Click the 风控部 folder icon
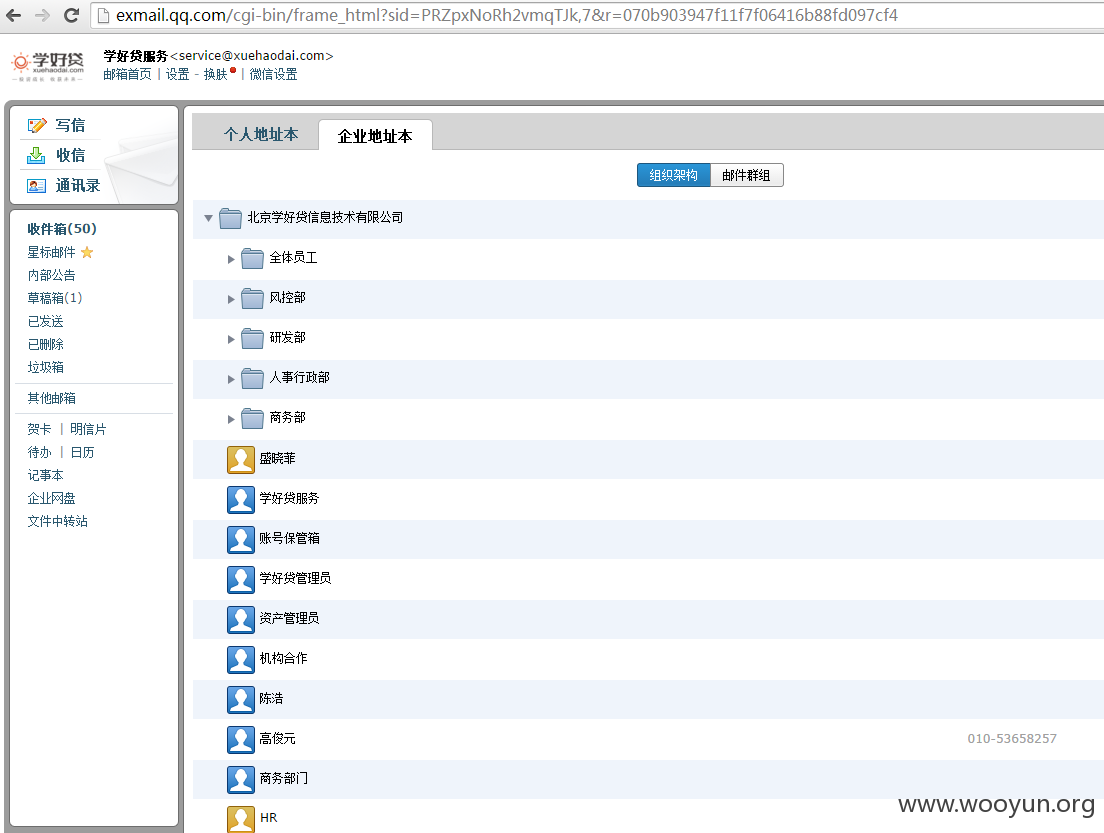Screen dimensions: 1104x833 click(252, 299)
